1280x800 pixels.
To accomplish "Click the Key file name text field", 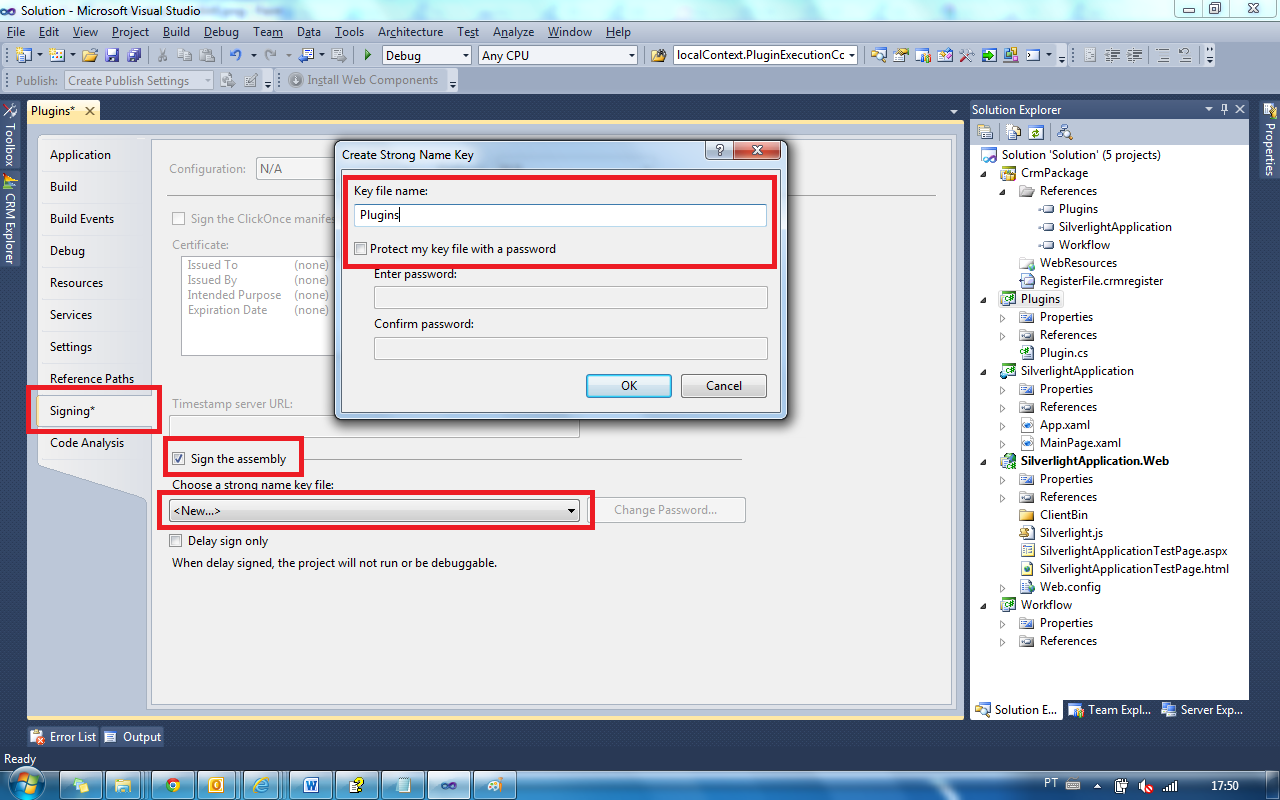I will coord(560,215).
